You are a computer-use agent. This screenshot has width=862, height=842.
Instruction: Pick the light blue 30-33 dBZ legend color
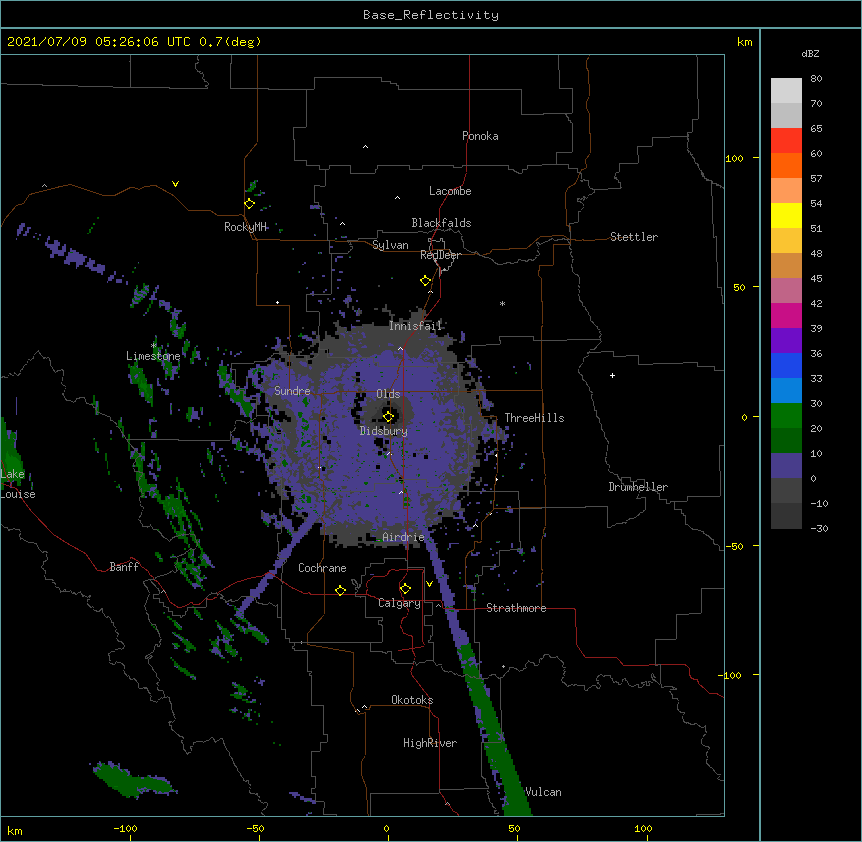(786, 391)
